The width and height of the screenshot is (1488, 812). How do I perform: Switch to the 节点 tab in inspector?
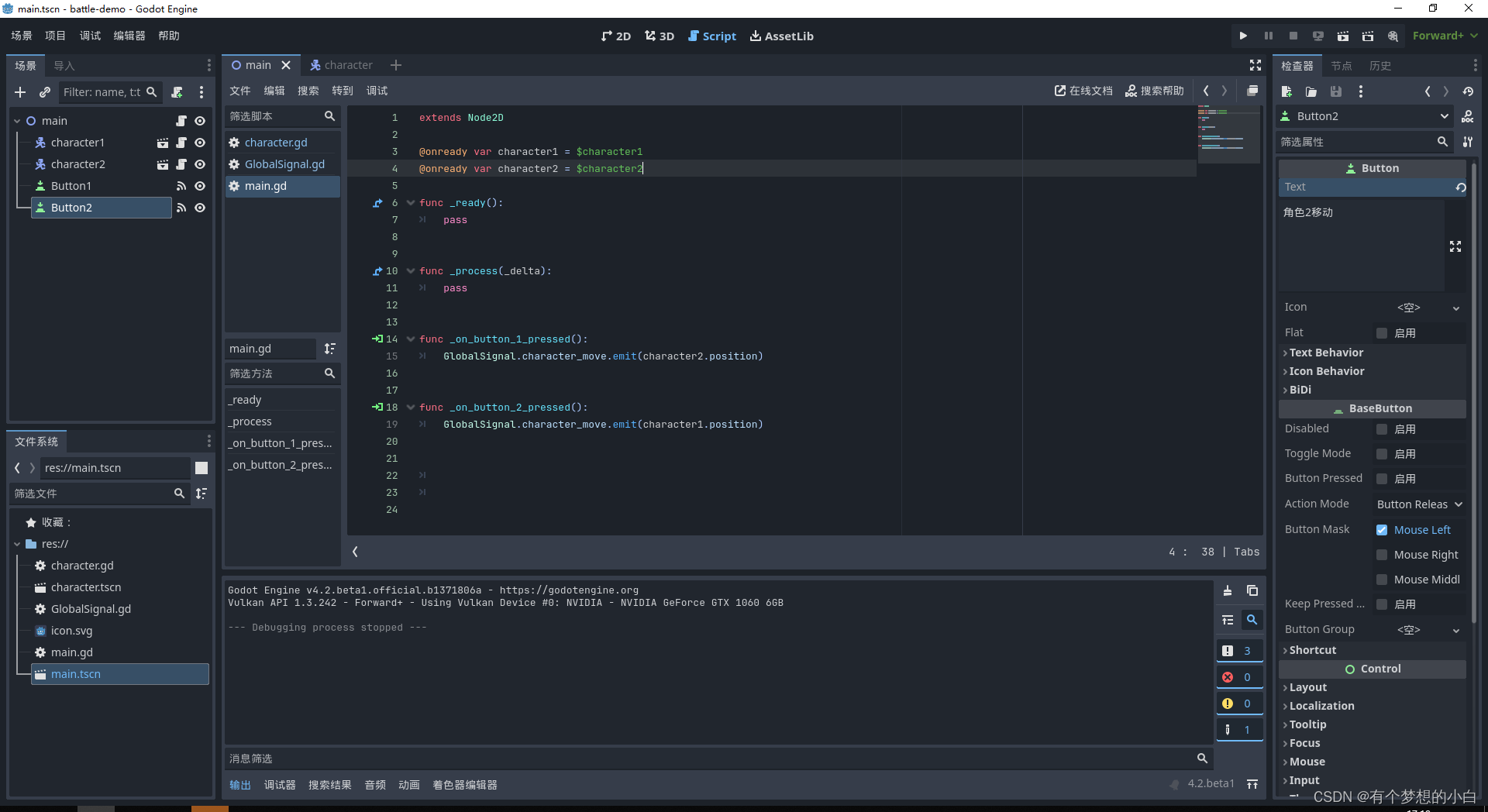1342,66
